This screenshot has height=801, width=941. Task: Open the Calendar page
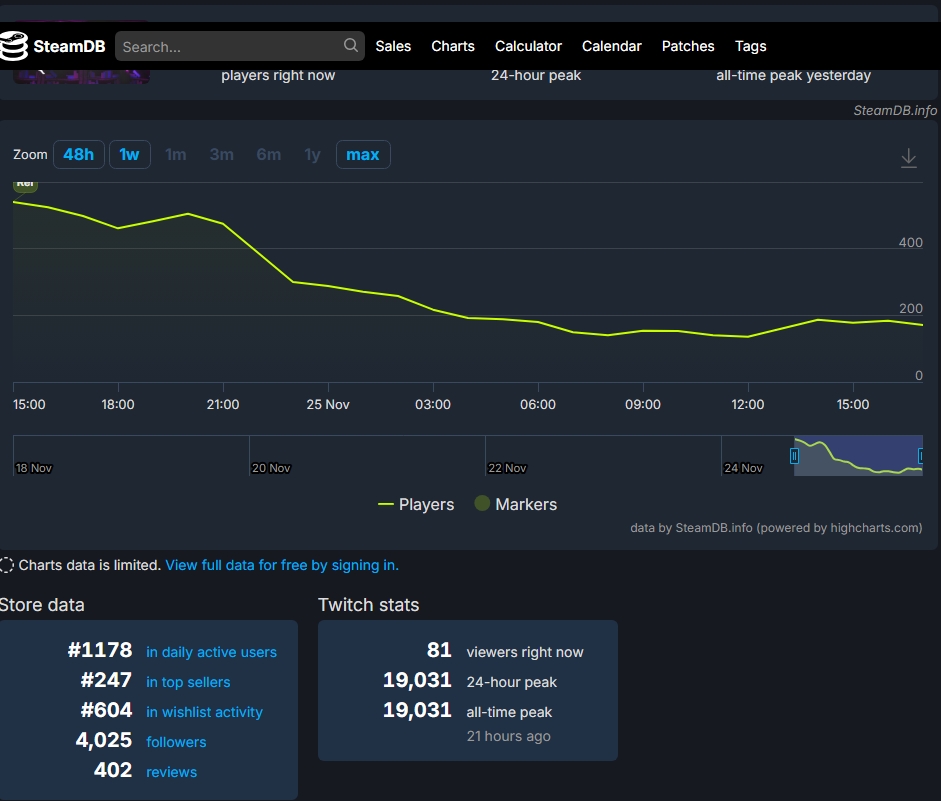click(612, 46)
